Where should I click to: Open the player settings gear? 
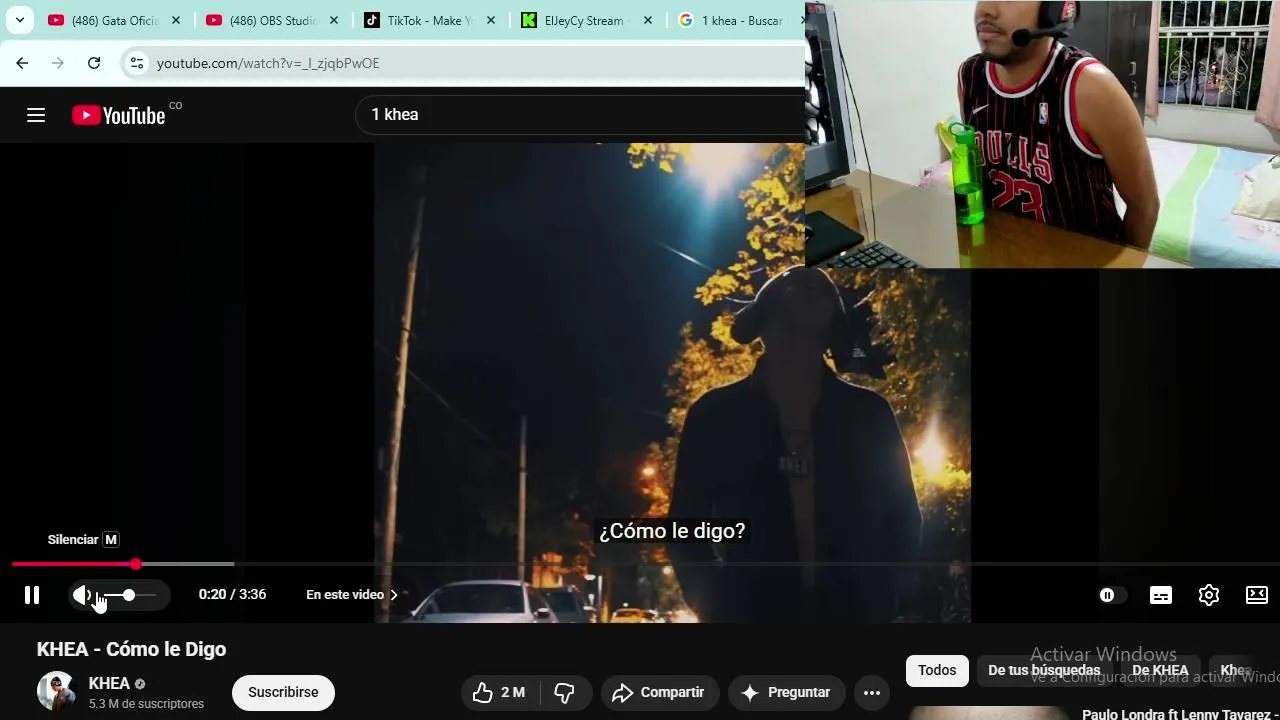[1209, 595]
